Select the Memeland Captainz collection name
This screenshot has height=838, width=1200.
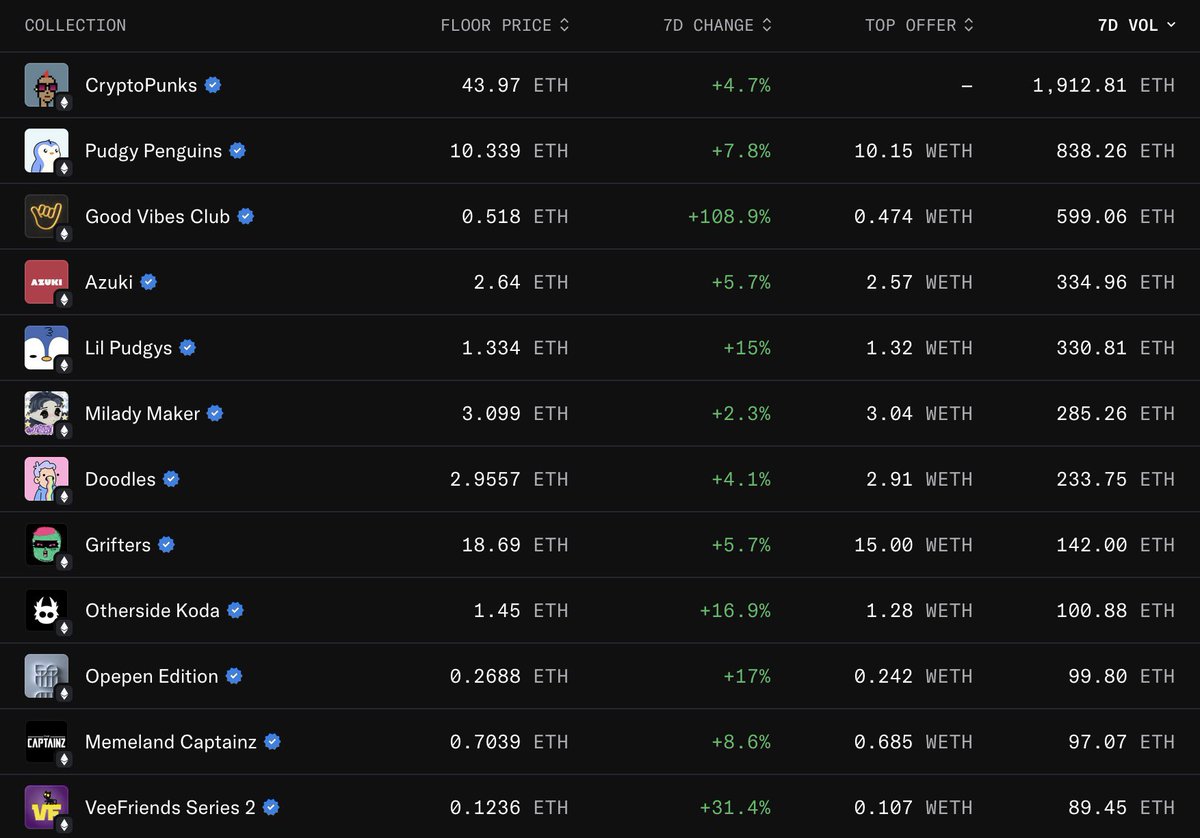click(171, 742)
